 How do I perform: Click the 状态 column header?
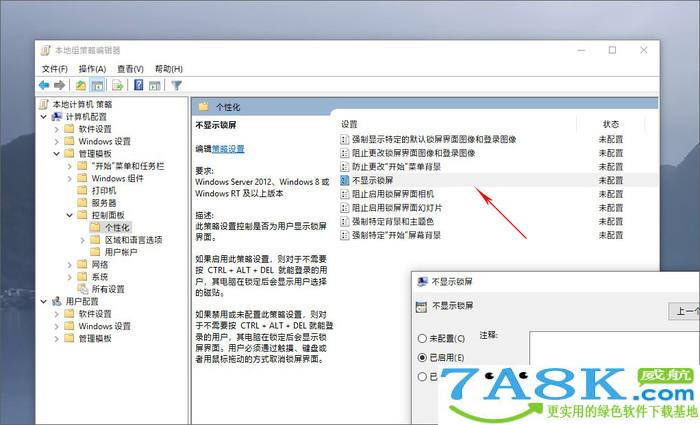coord(611,124)
